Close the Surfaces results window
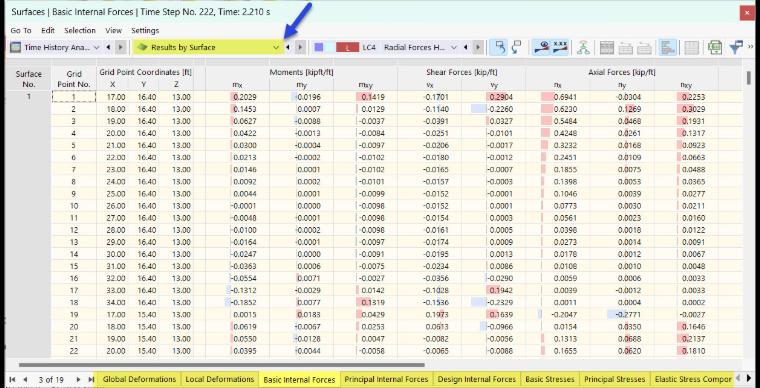This screenshot has width=760, height=388. tap(747, 13)
